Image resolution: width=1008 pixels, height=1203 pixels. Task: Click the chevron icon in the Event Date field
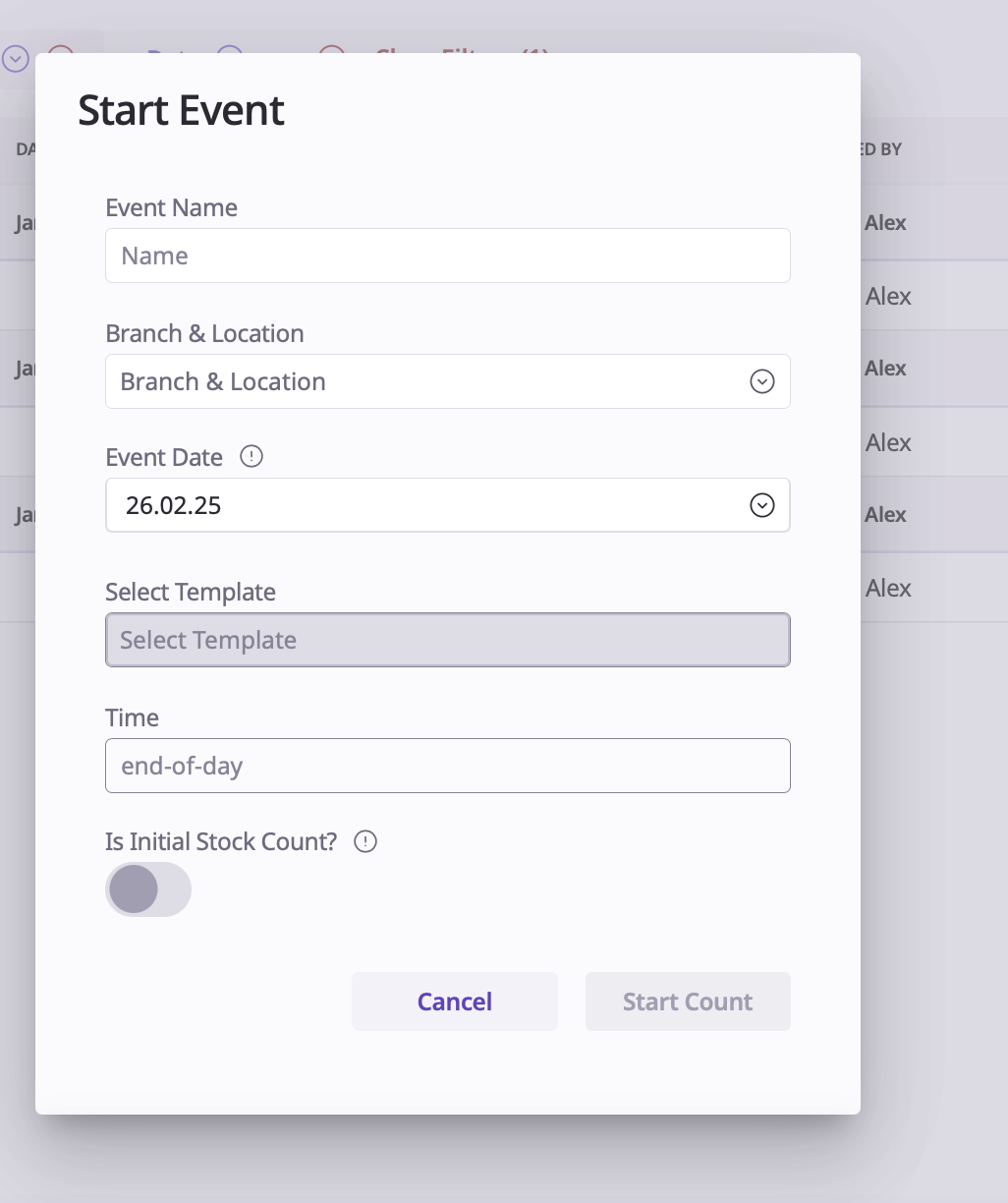tap(762, 505)
